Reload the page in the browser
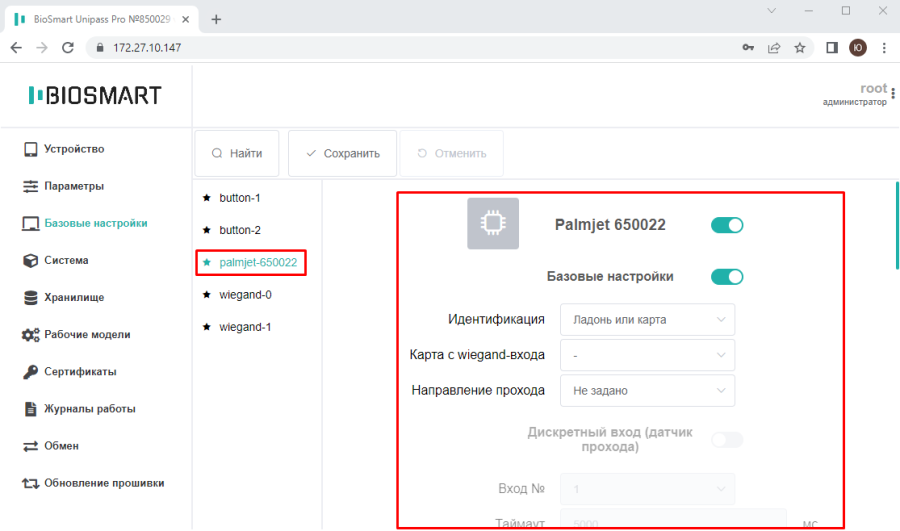This screenshot has height=531, width=900. [68, 48]
